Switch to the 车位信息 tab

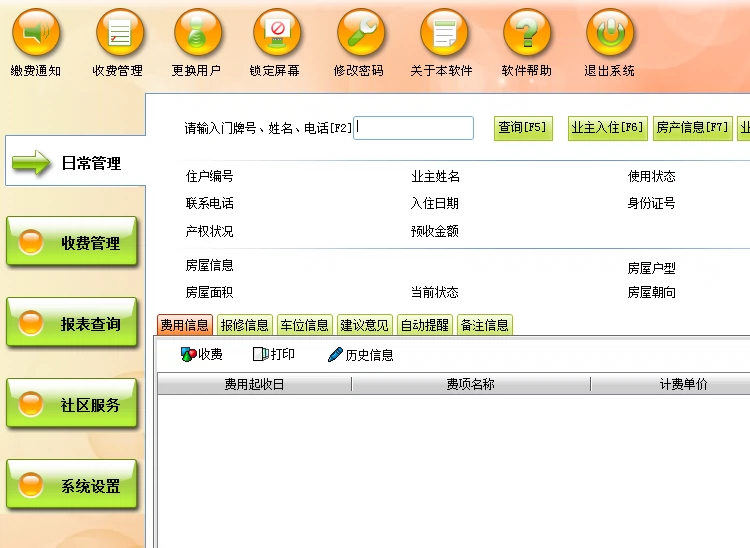point(305,325)
